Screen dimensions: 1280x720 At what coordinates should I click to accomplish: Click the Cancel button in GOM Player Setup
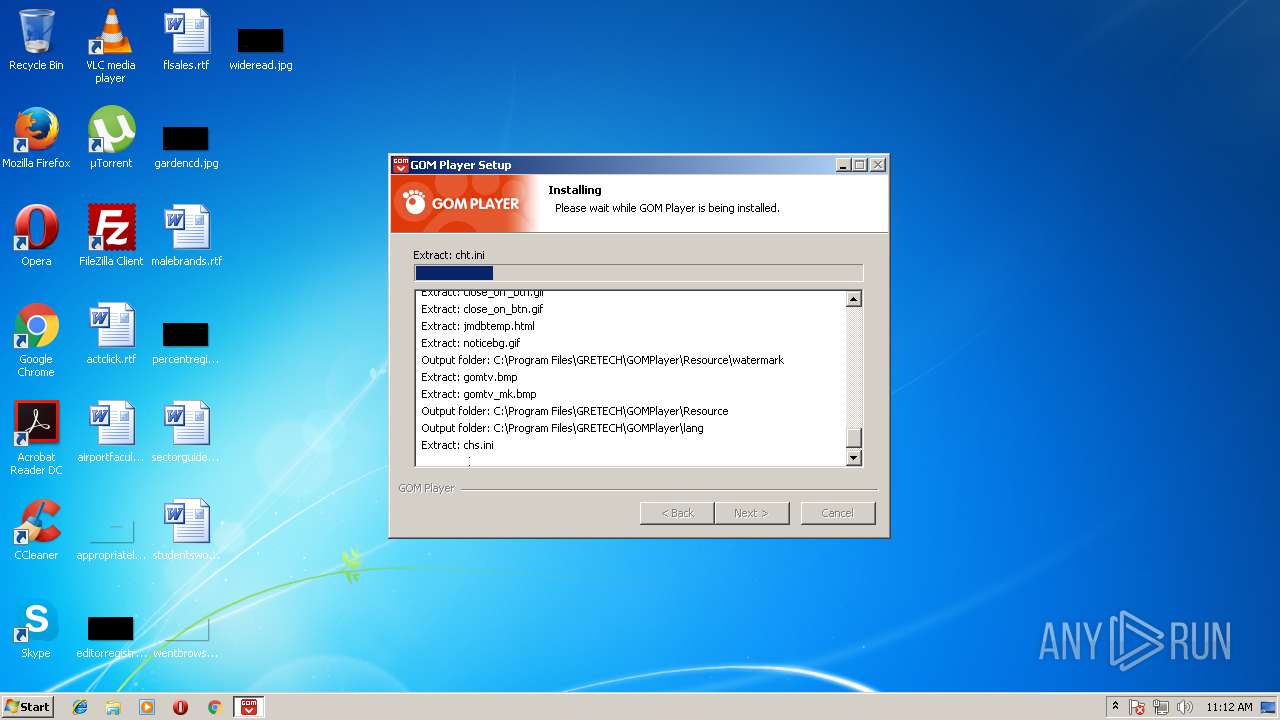[838, 513]
